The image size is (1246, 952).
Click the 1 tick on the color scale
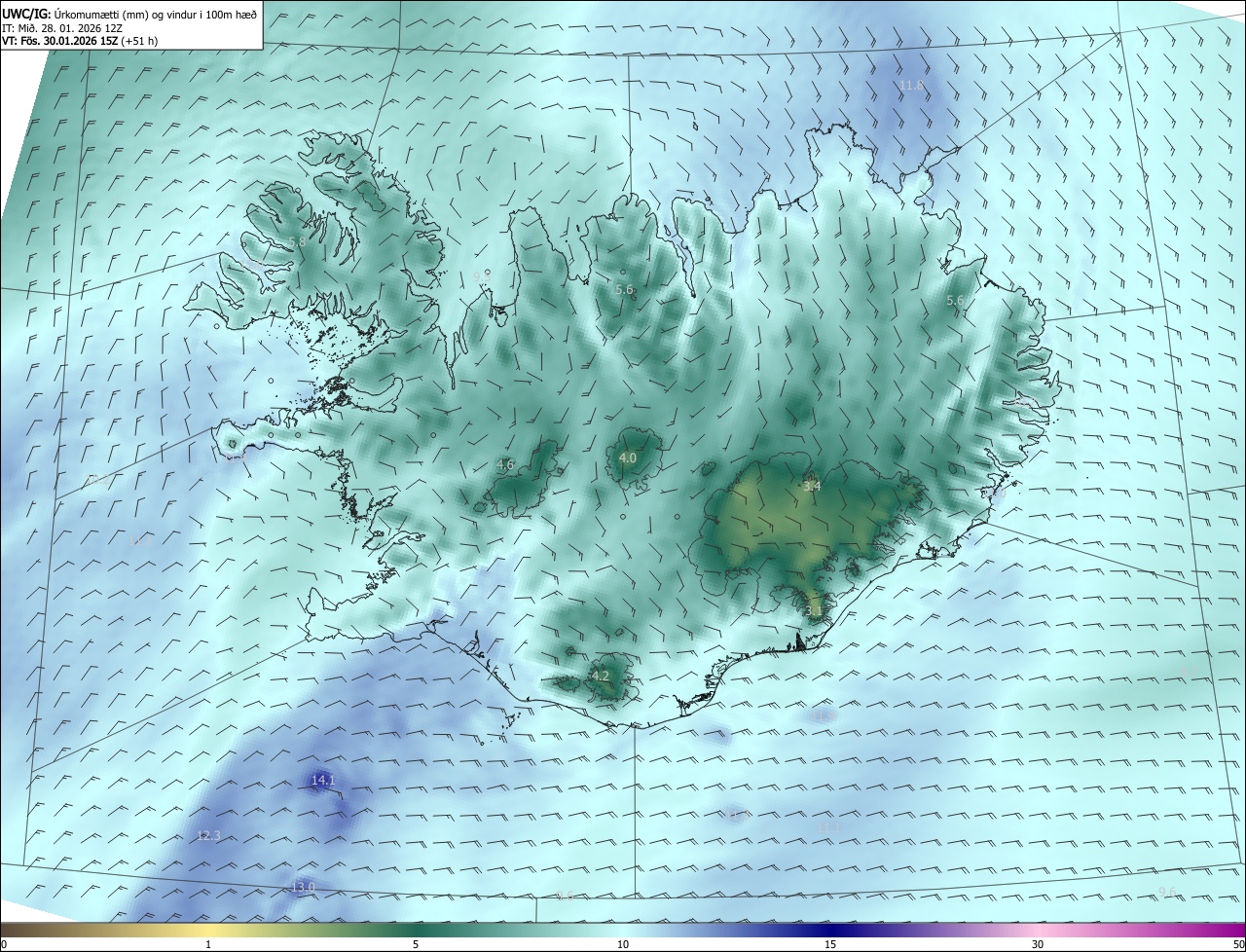coord(208,944)
